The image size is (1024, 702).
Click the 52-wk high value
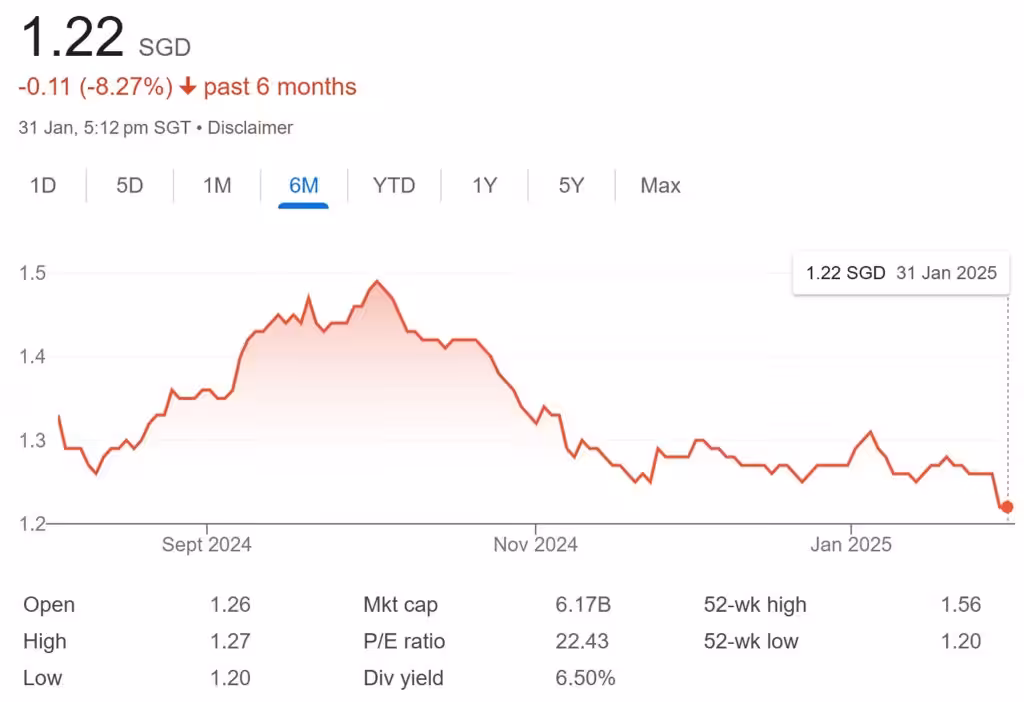(x=962, y=604)
